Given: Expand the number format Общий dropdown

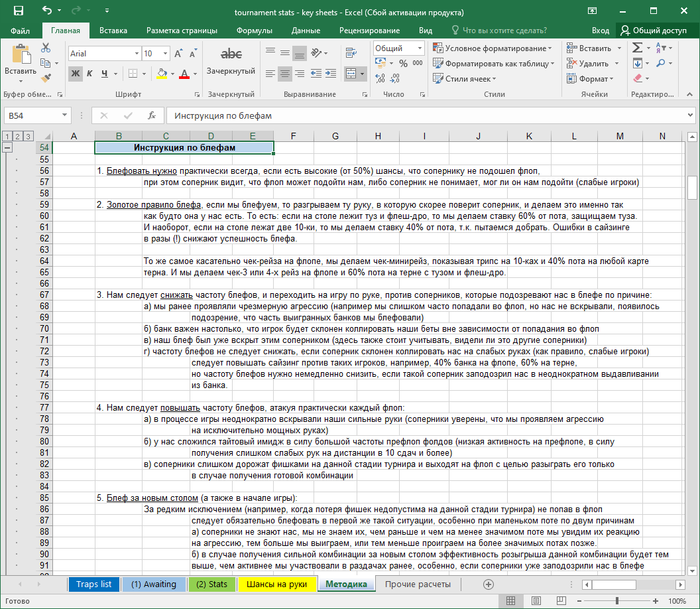Looking at the screenshot, I should click(x=420, y=48).
